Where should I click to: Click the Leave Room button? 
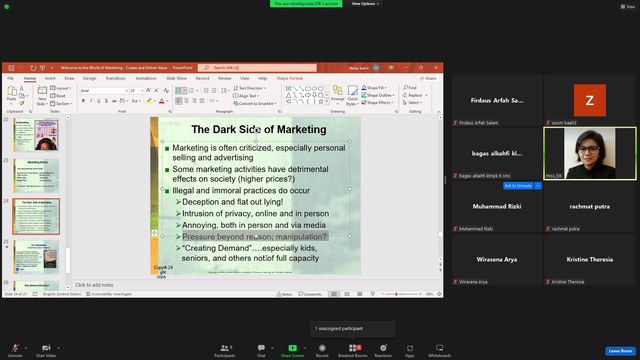coord(620,351)
